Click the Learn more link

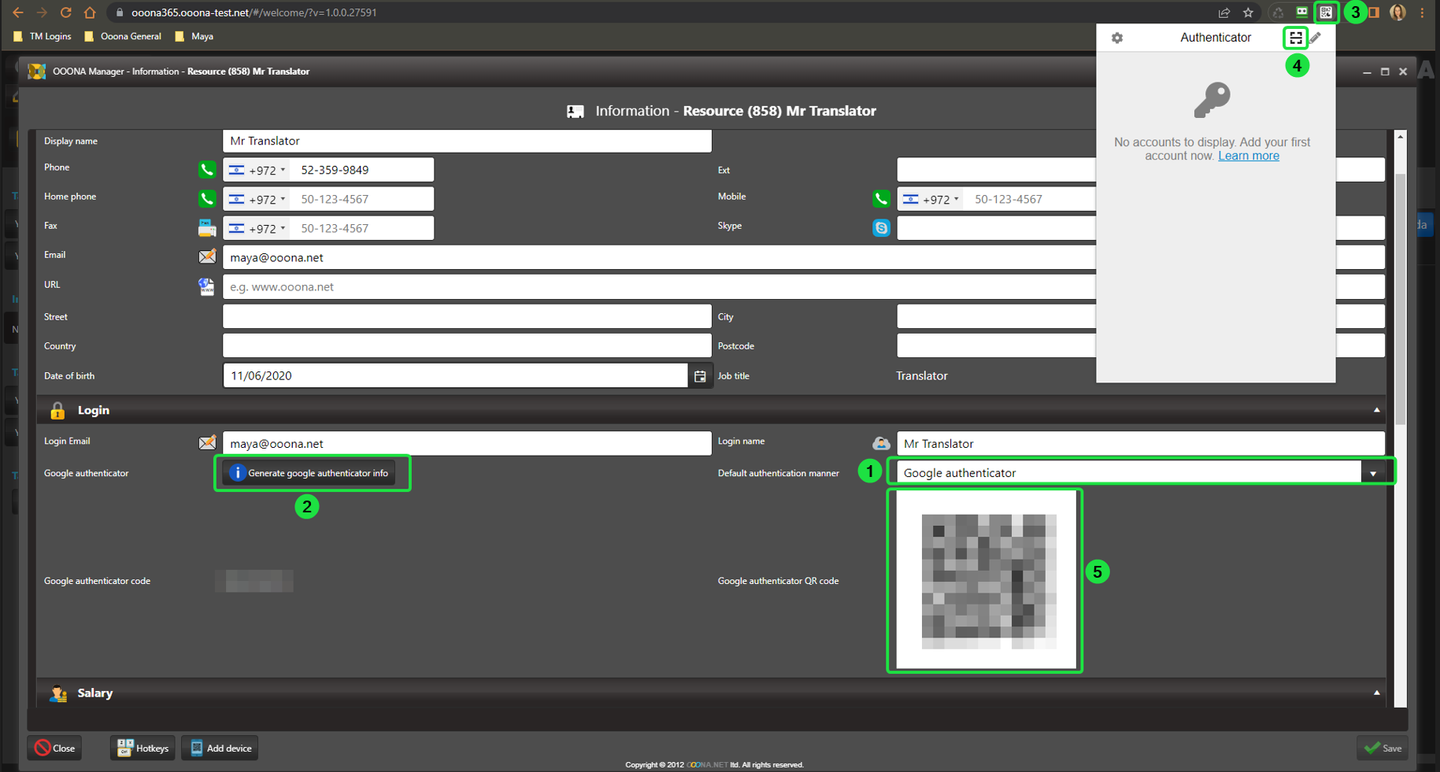1248,156
